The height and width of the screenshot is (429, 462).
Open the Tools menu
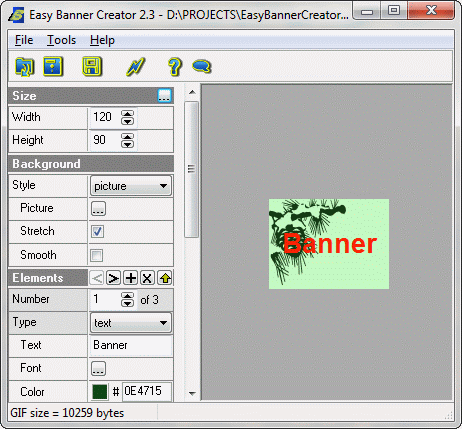pos(61,40)
